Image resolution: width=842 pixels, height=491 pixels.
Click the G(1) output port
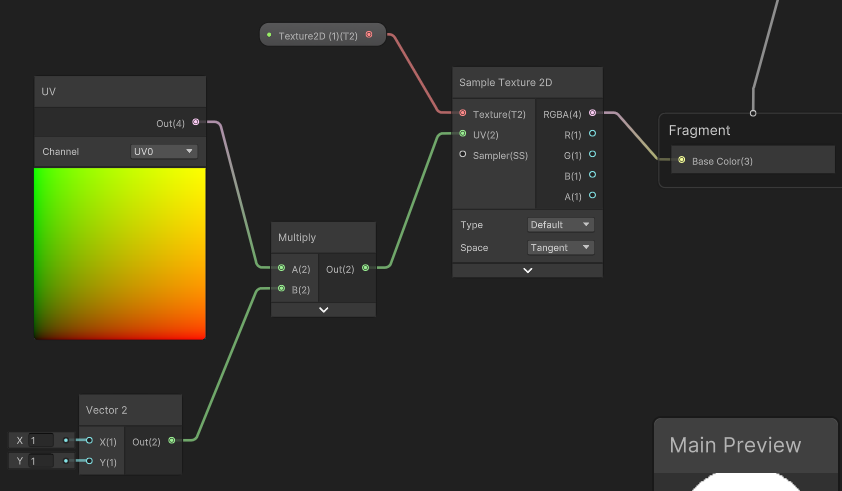(592, 154)
